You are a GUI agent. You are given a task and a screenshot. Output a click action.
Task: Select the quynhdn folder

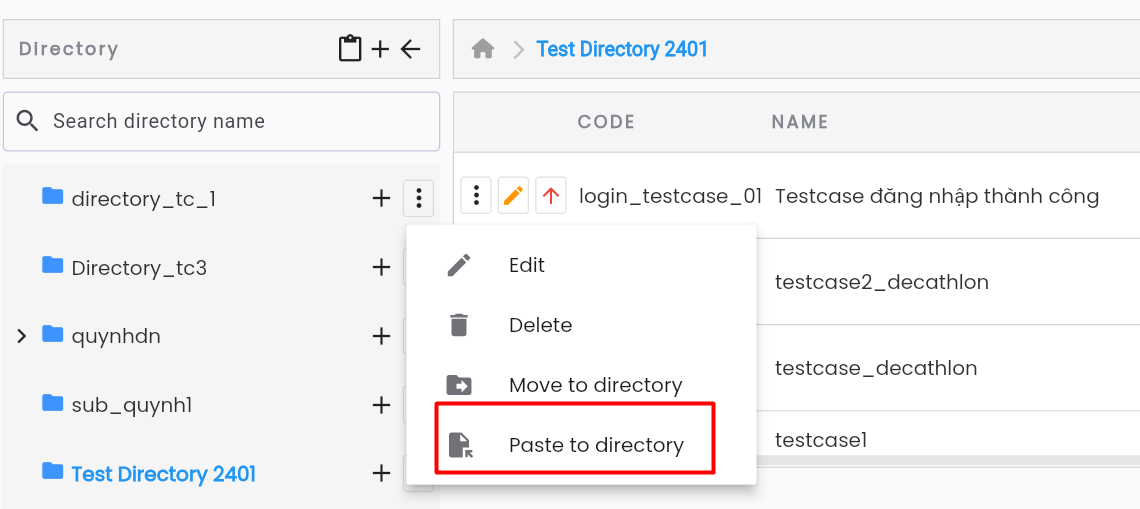pyautogui.click(x=116, y=337)
